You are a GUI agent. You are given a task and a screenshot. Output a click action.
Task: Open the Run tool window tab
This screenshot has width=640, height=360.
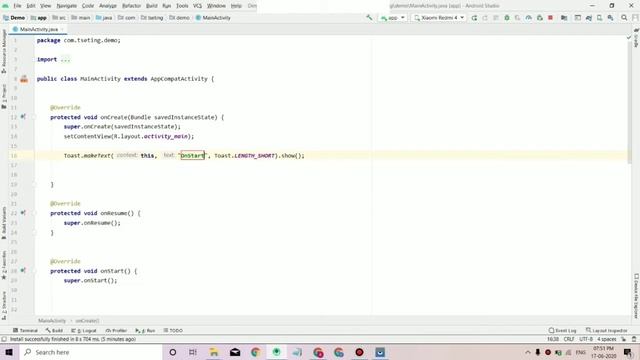145,330
